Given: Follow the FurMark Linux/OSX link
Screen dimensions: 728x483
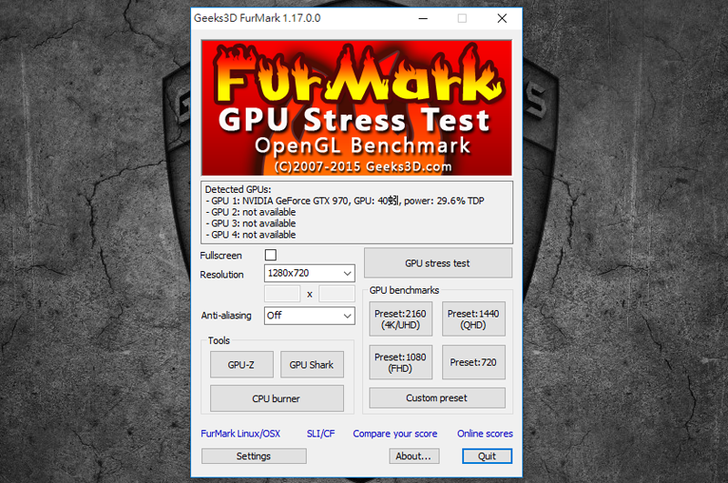Looking at the screenshot, I should tap(240, 434).
